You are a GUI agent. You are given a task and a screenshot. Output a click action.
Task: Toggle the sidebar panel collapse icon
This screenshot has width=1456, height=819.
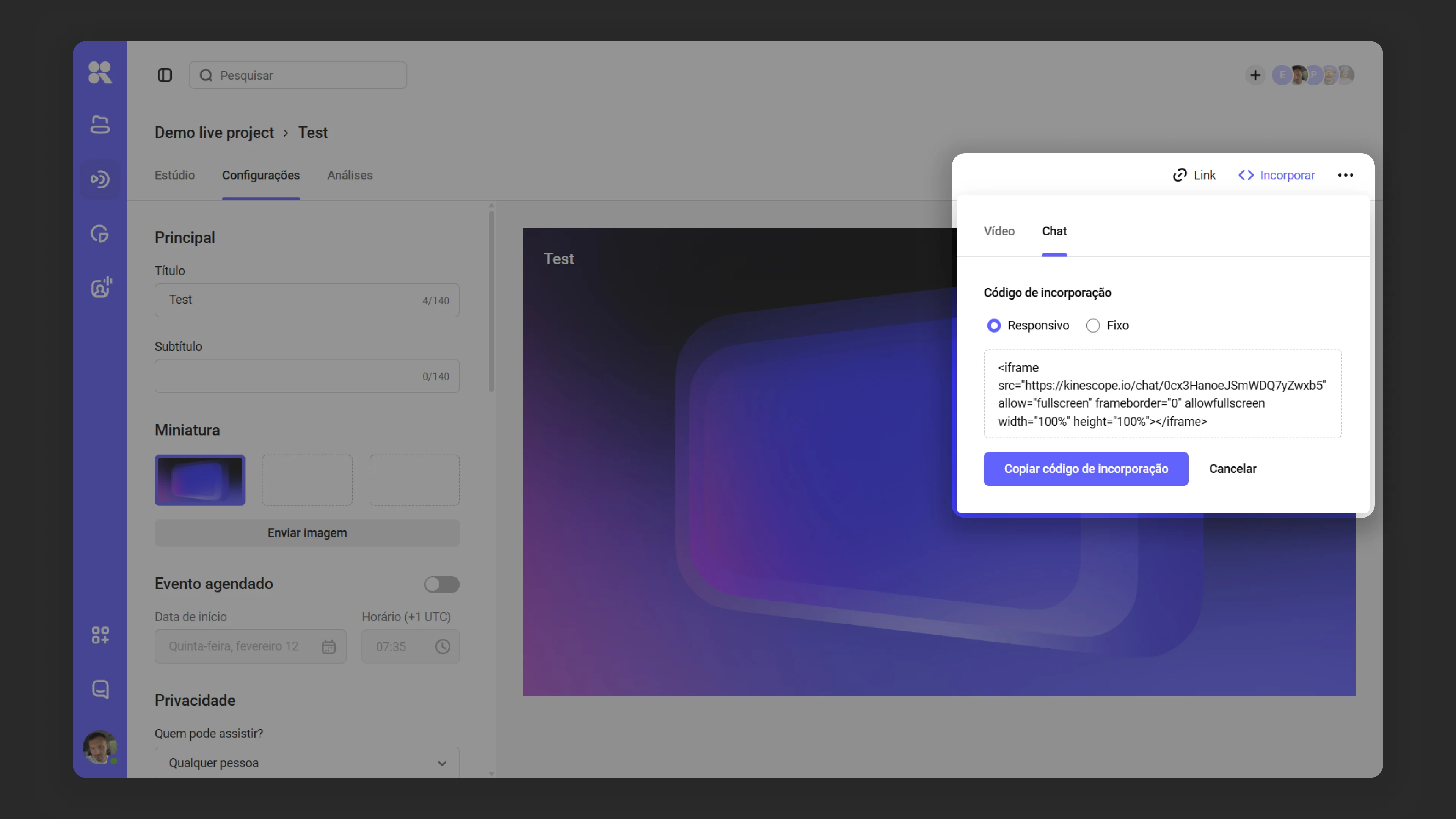(x=165, y=75)
